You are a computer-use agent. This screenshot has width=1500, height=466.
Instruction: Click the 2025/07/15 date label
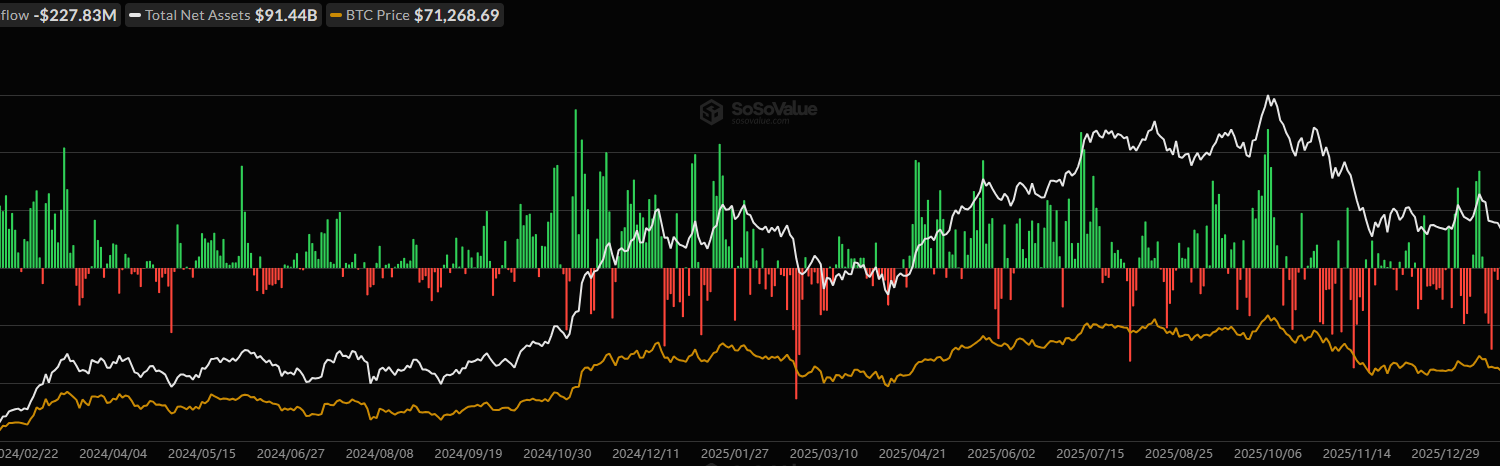coord(1089,452)
